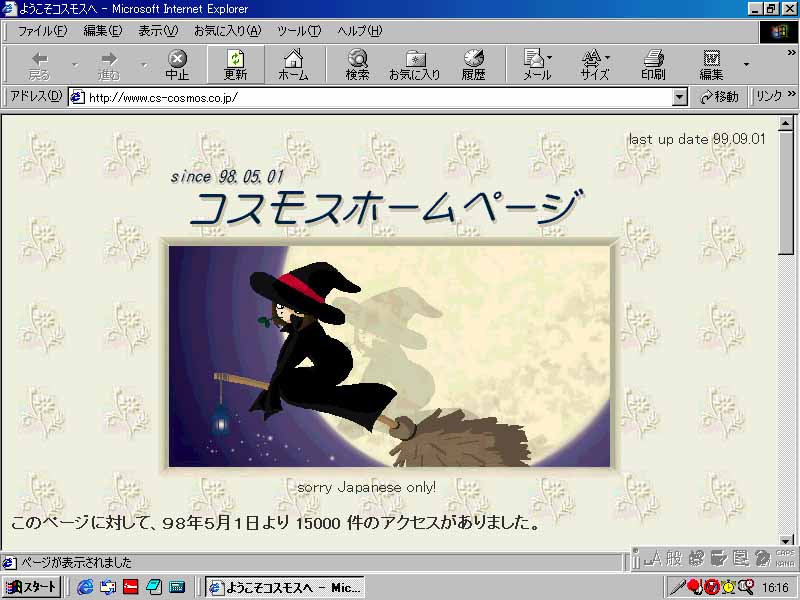The image size is (800, 600).
Task: Open the ヘルプ(H) menu
Action: pos(360,31)
